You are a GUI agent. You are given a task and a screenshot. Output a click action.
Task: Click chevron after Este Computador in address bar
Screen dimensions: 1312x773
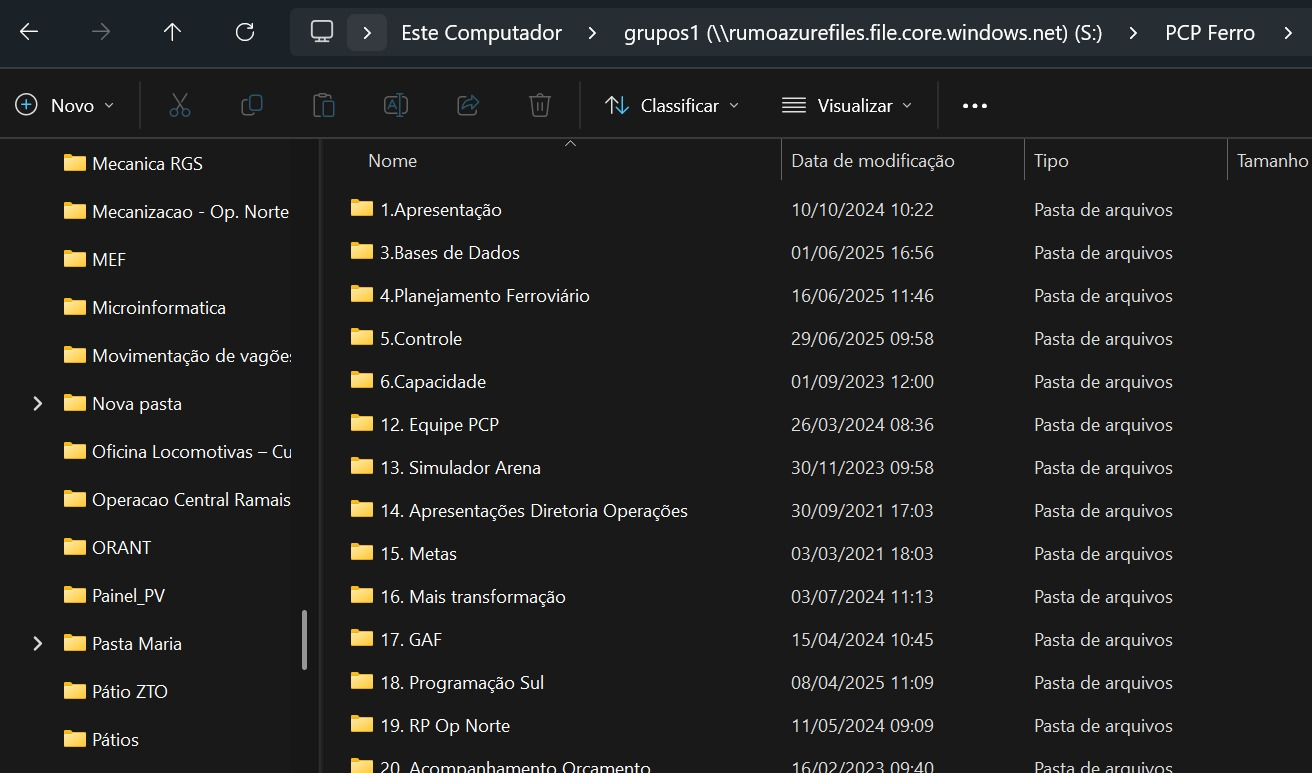click(x=593, y=33)
